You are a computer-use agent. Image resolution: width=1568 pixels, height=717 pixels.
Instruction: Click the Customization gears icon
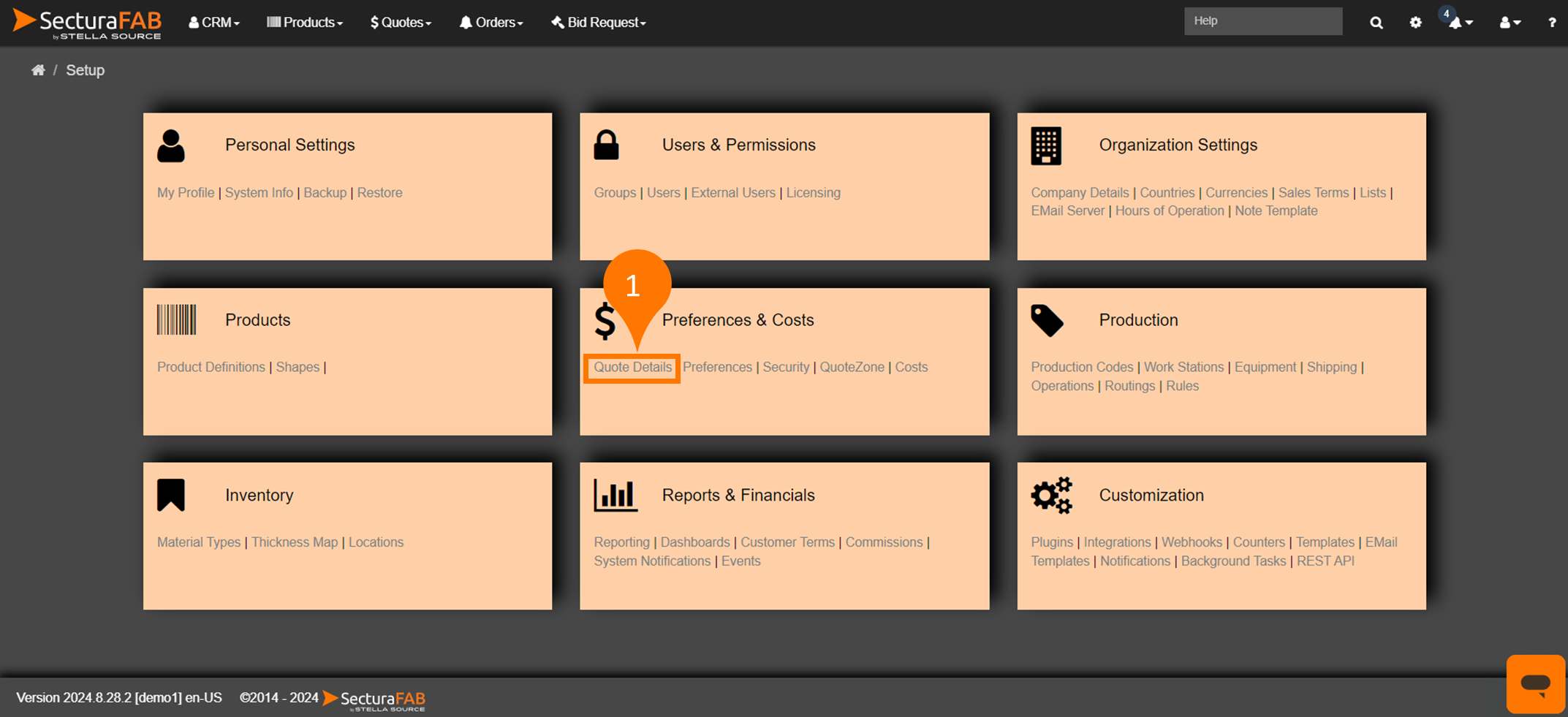click(1051, 496)
